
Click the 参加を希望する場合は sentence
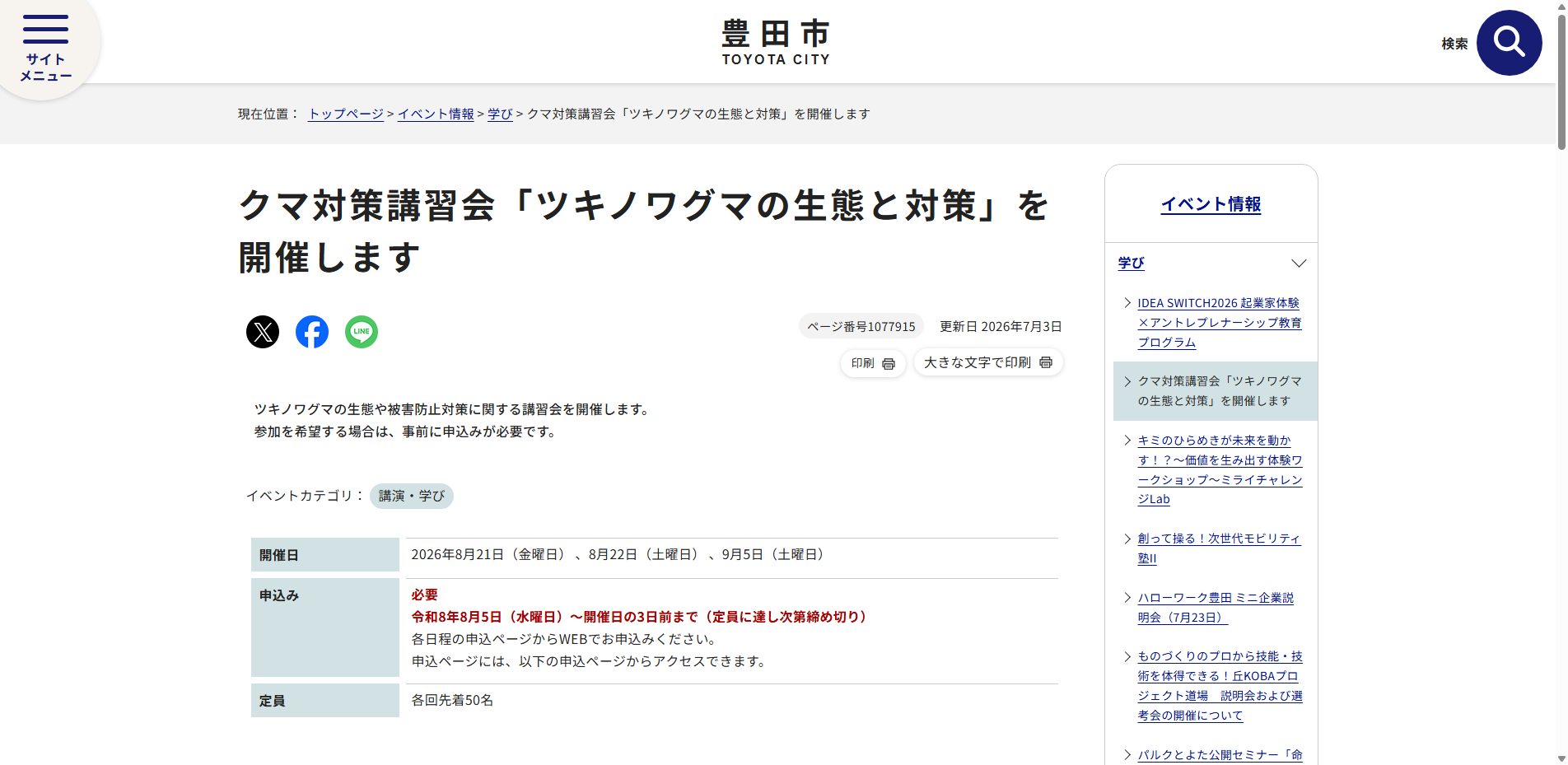[x=407, y=431]
